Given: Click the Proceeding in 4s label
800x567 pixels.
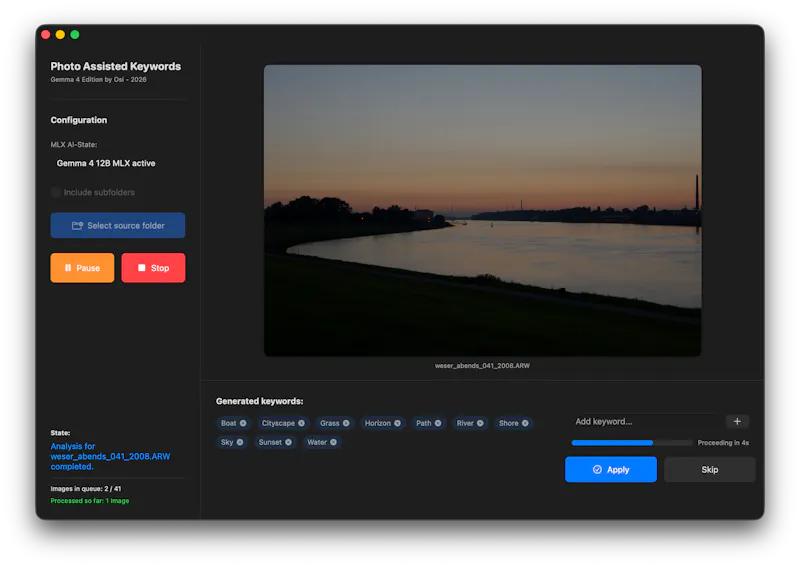Looking at the screenshot, I should pos(723,442).
